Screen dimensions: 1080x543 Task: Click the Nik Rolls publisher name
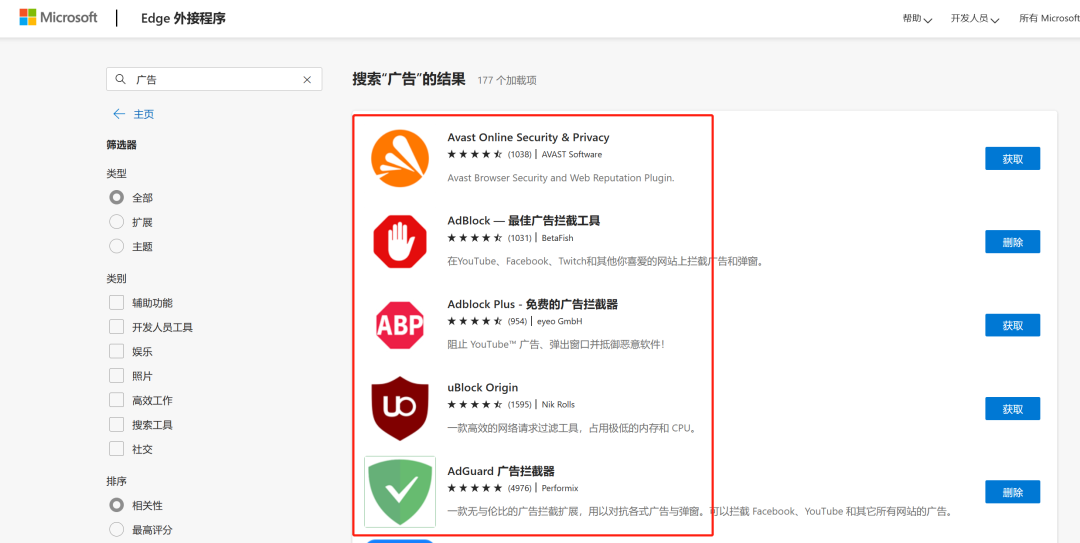559,404
